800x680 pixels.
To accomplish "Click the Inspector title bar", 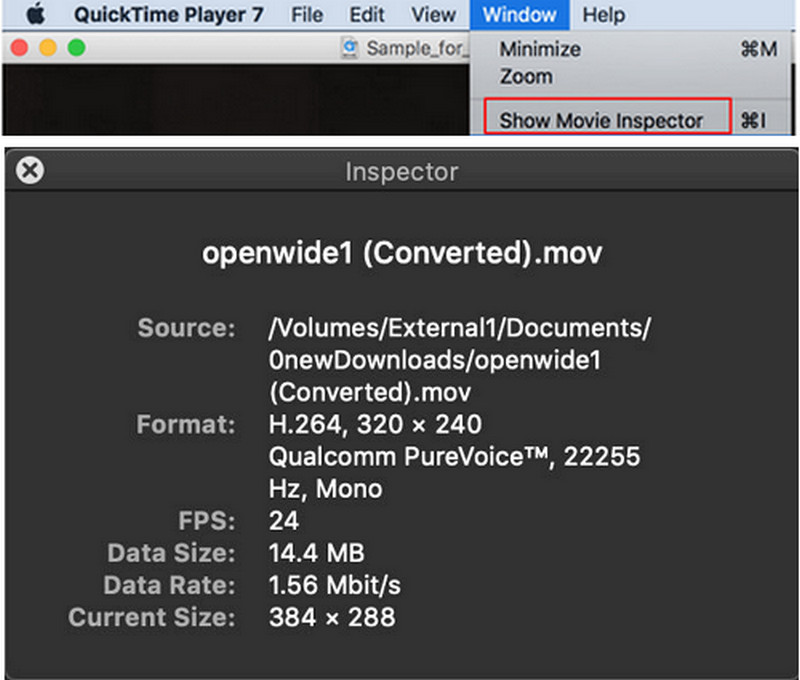I will point(401,171).
